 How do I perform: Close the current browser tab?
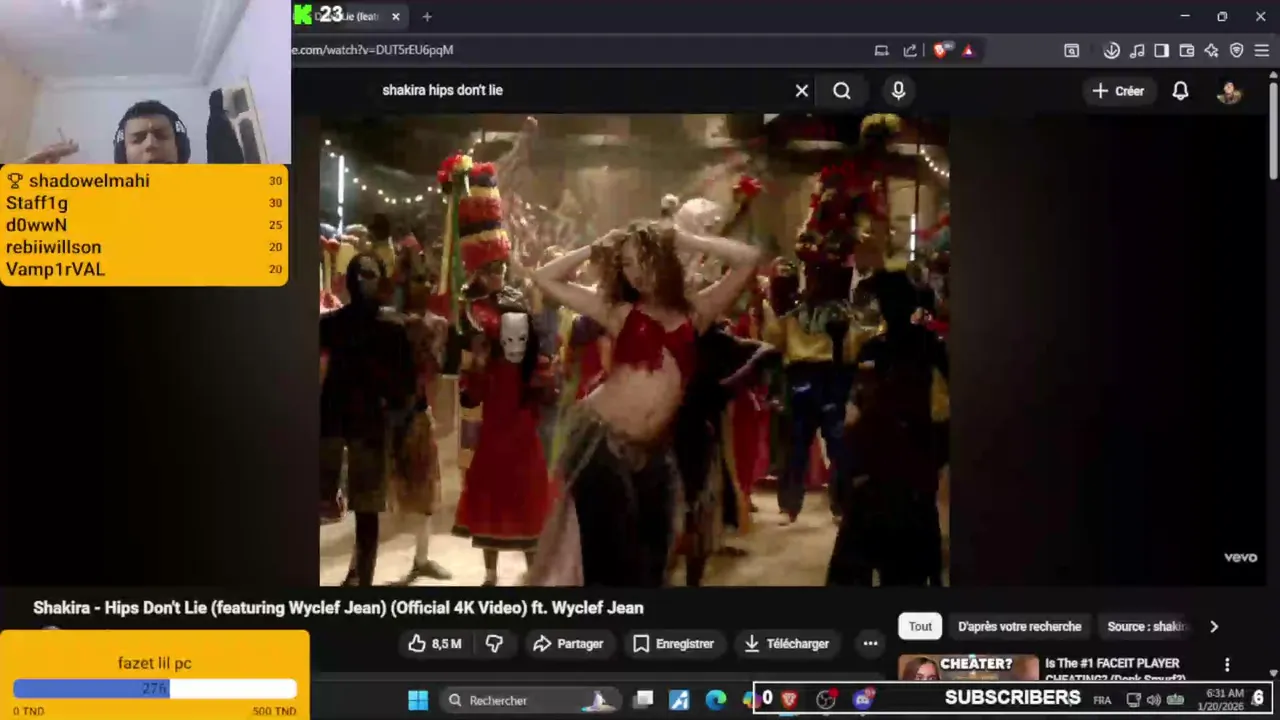(396, 17)
